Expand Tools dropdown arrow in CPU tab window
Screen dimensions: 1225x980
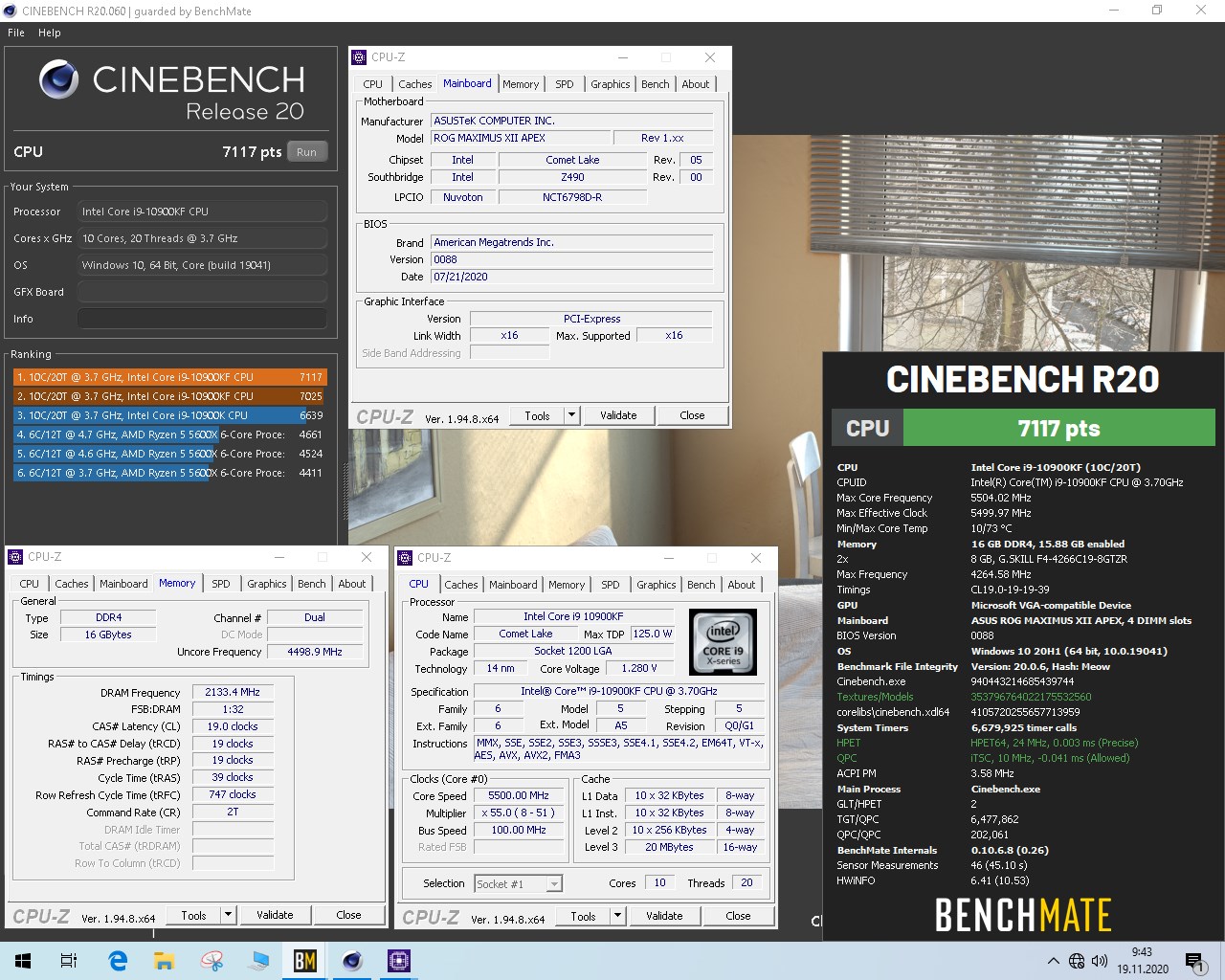pyautogui.click(x=618, y=916)
